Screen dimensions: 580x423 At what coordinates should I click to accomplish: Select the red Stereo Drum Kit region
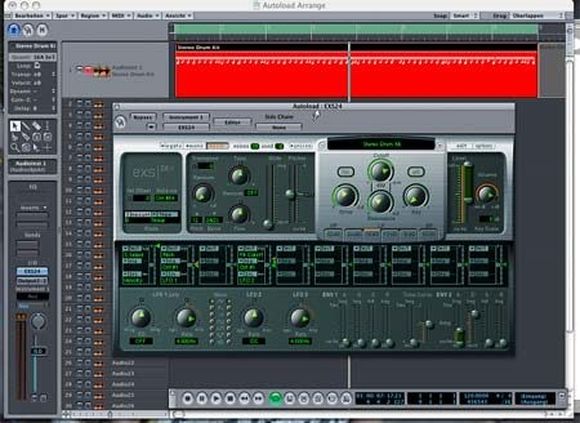point(356,71)
